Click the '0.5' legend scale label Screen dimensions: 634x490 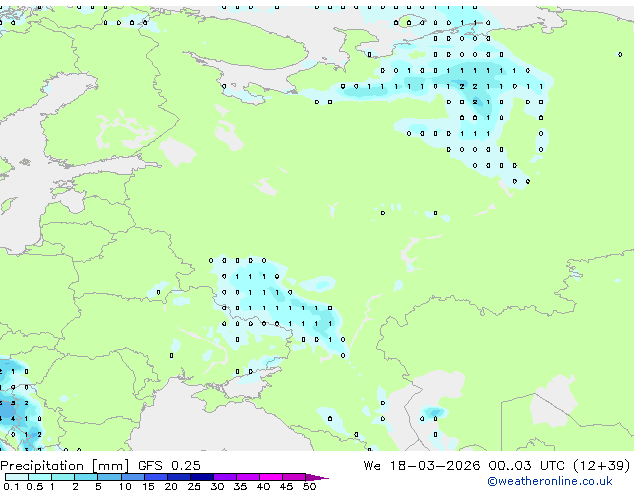(x=35, y=486)
